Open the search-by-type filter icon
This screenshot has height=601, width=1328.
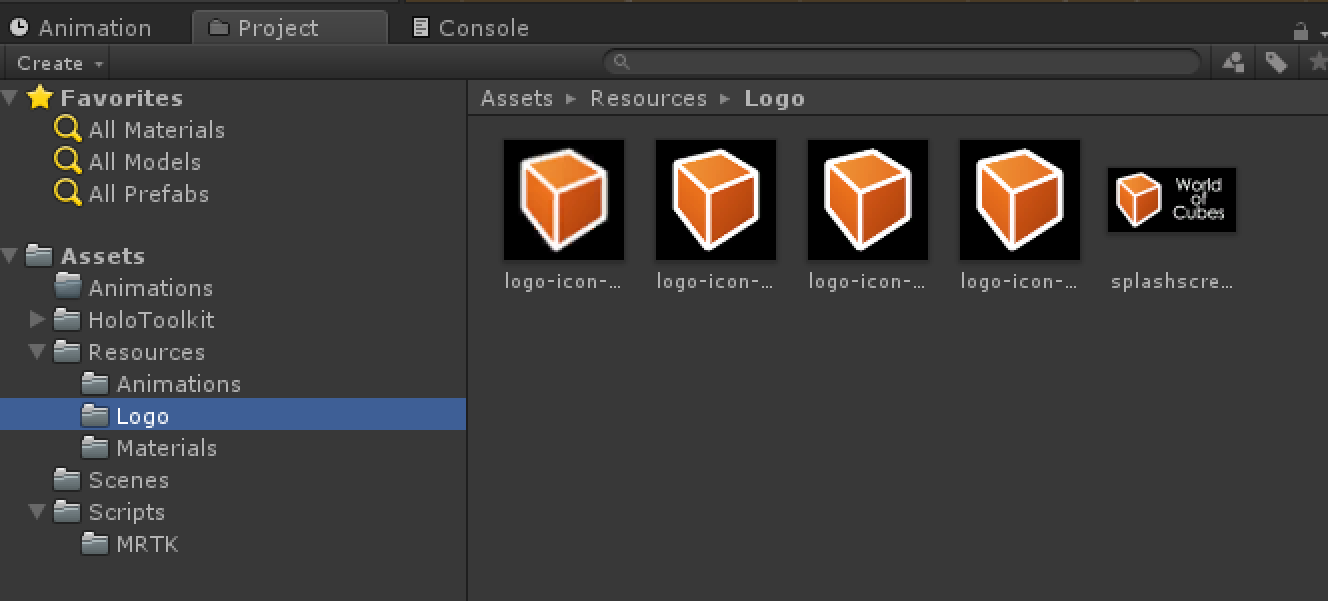click(x=1232, y=62)
